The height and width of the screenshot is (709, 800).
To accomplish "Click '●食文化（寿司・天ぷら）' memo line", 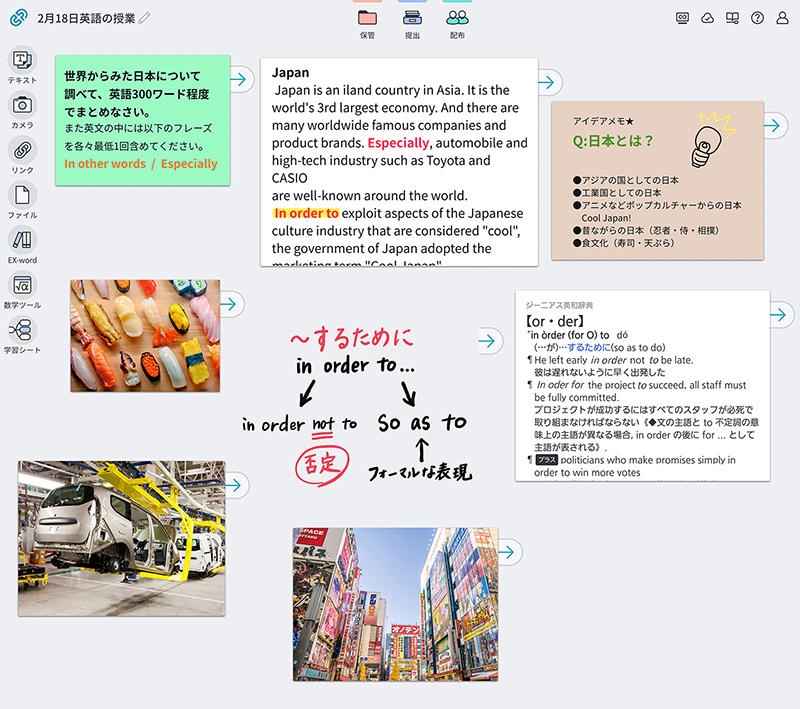I will point(623,243).
